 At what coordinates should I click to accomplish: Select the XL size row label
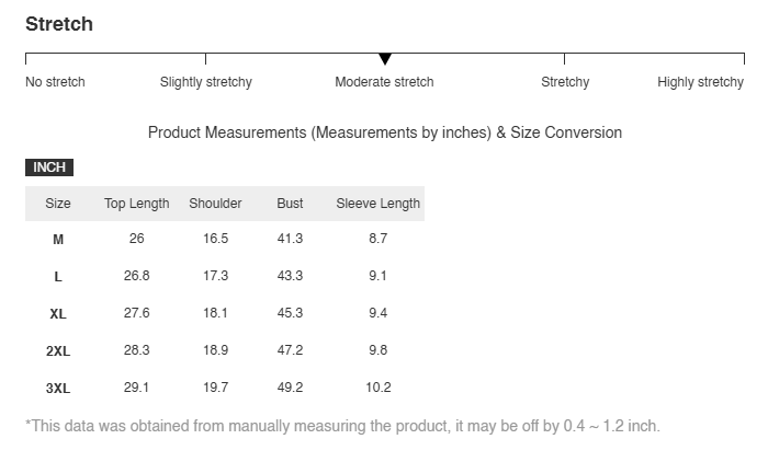click(x=58, y=314)
